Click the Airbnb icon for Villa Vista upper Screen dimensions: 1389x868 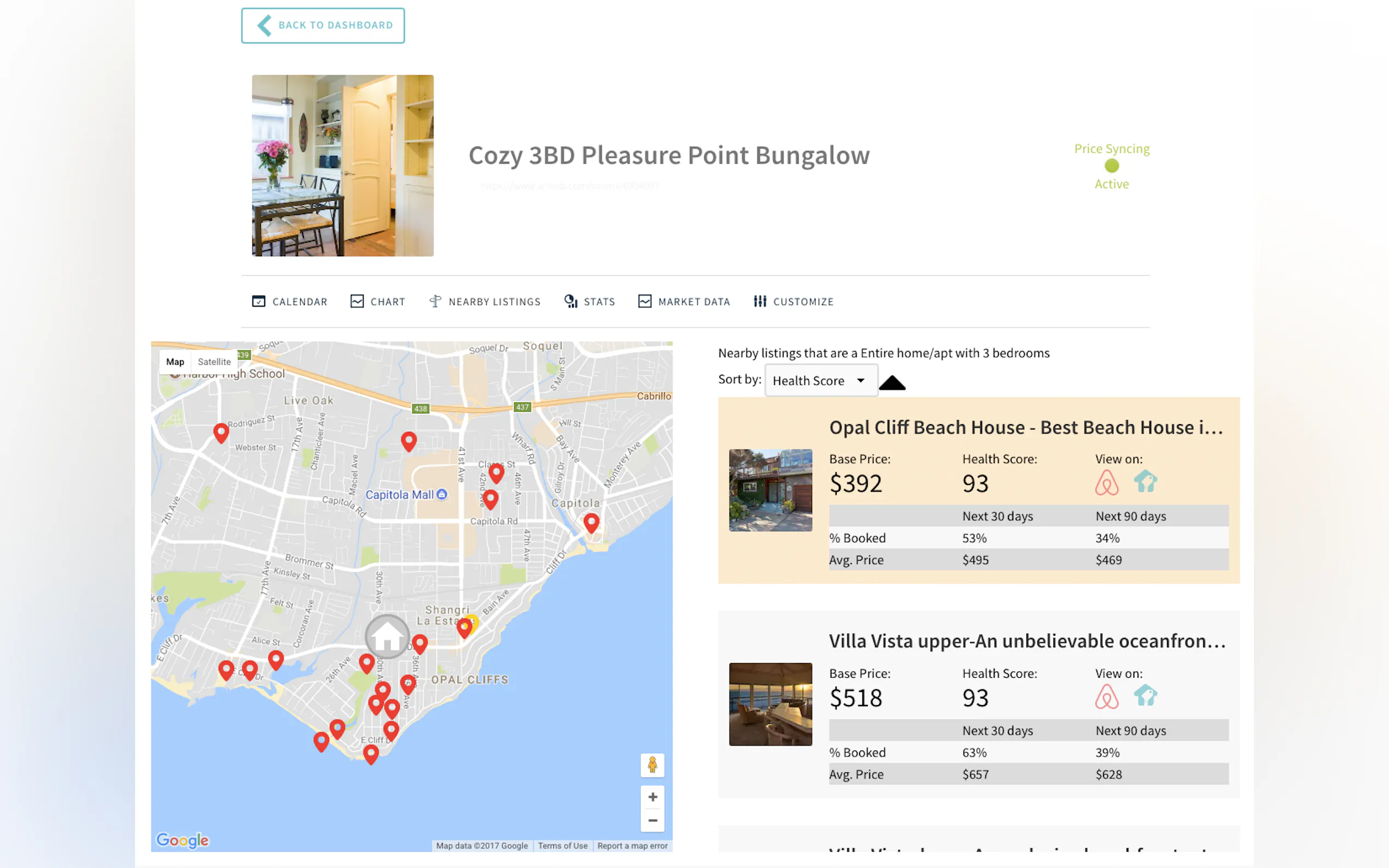tap(1106, 697)
